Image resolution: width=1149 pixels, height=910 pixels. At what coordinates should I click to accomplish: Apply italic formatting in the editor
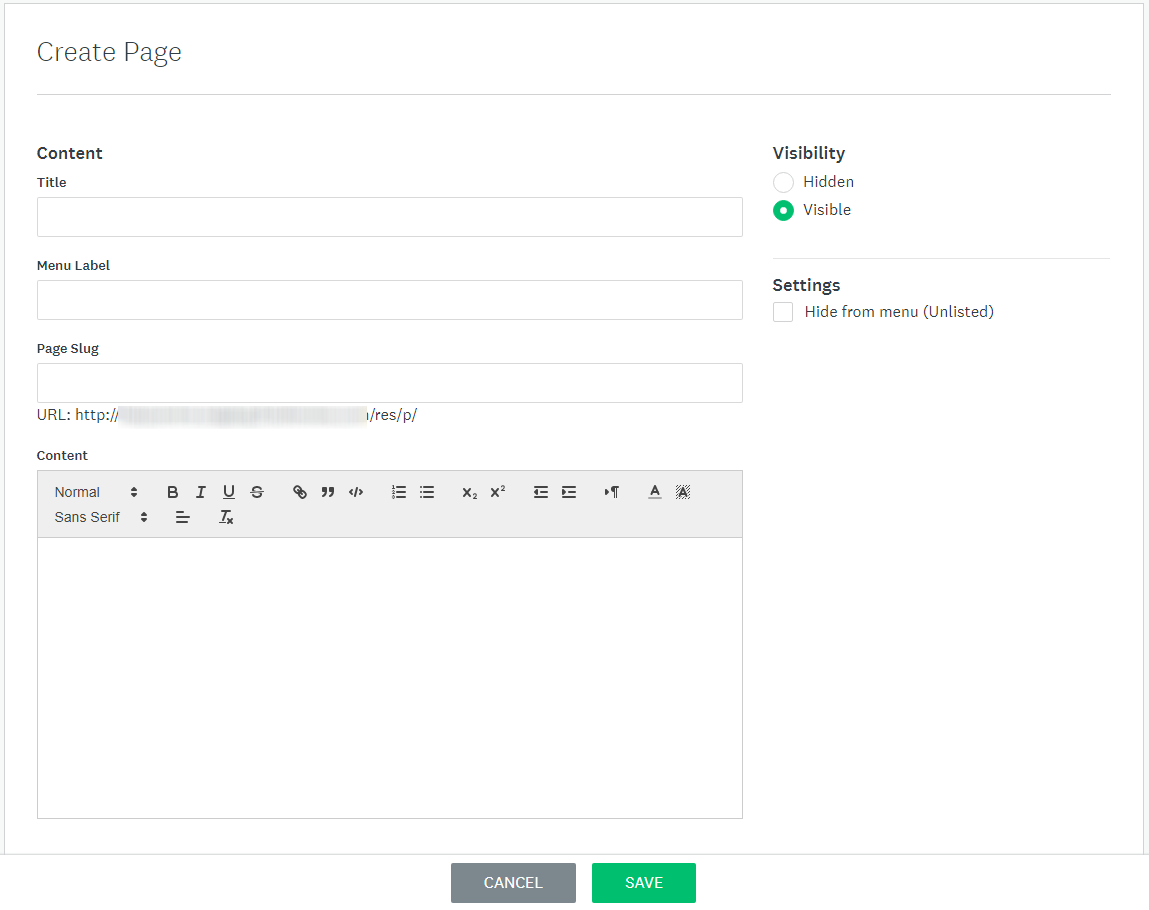click(x=200, y=492)
